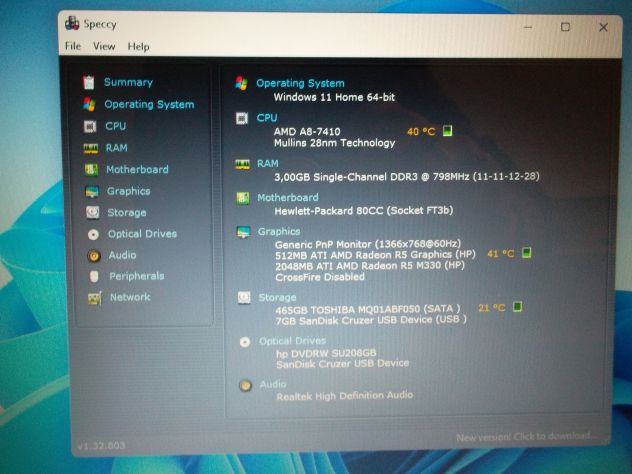This screenshot has width=632, height=474.
Task: Click the RAM stick icon in summary panel
Action: (242, 164)
